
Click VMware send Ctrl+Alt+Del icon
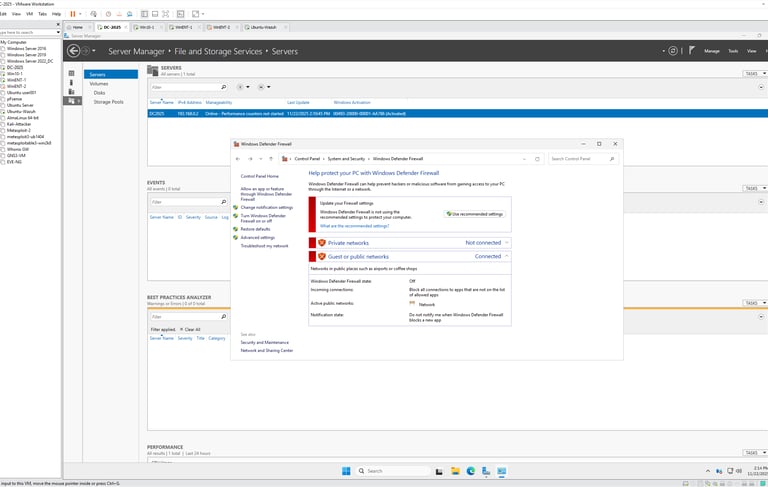point(94,14)
